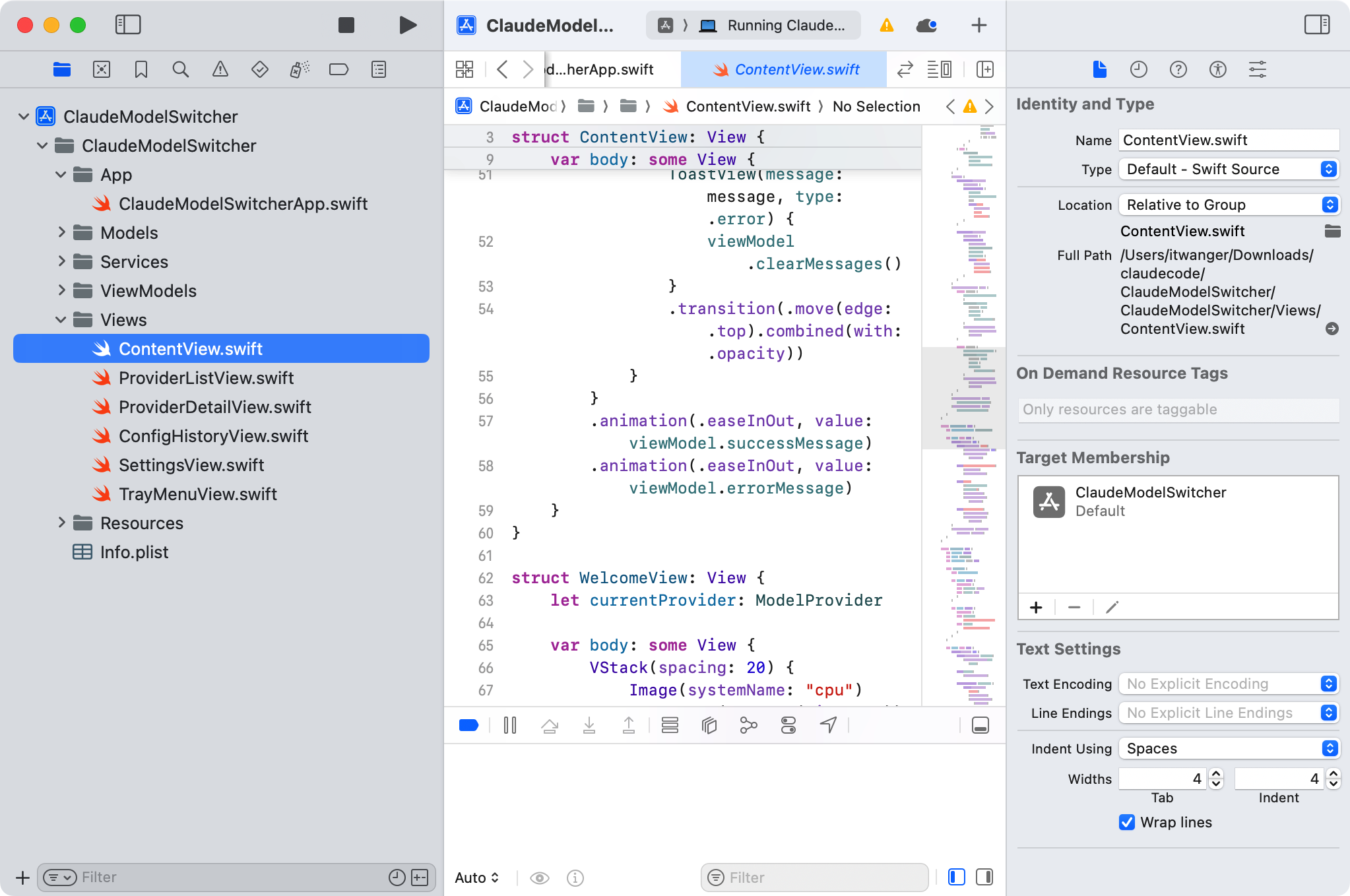Open the Find navigator magnifier icon
1350x896 pixels.
tap(180, 69)
